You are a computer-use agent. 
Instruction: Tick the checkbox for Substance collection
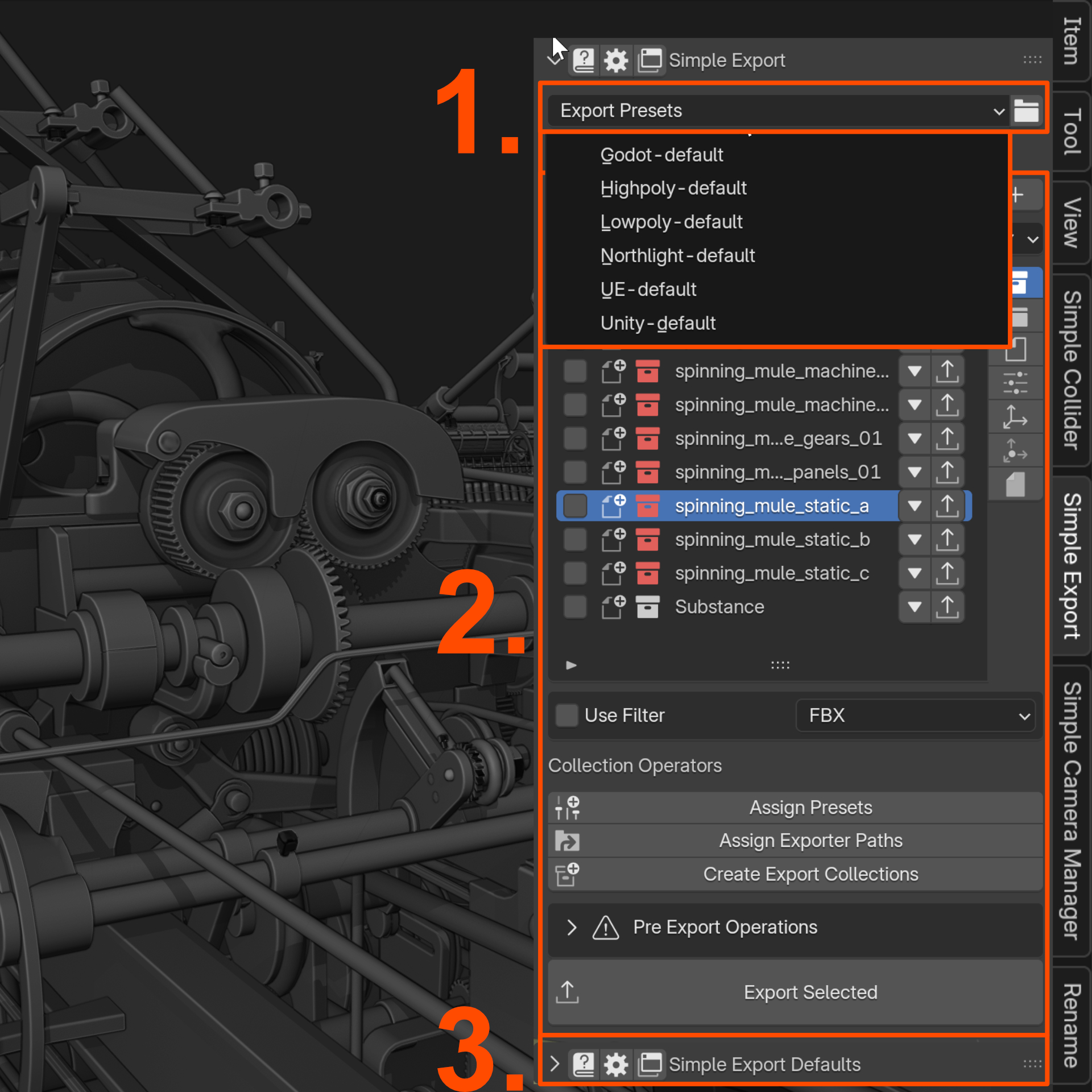(575, 606)
